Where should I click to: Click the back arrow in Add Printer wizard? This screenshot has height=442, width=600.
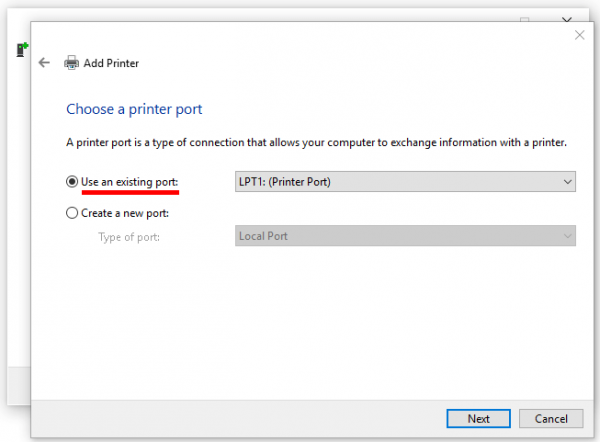tap(44, 63)
